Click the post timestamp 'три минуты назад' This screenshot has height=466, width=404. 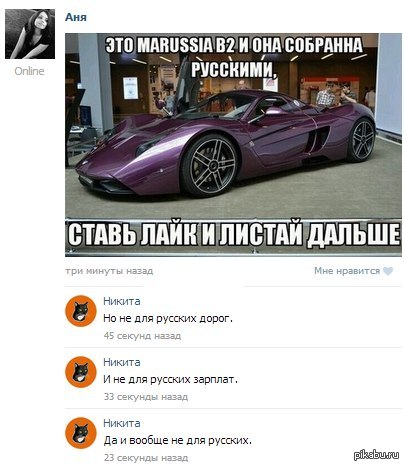coord(109,271)
